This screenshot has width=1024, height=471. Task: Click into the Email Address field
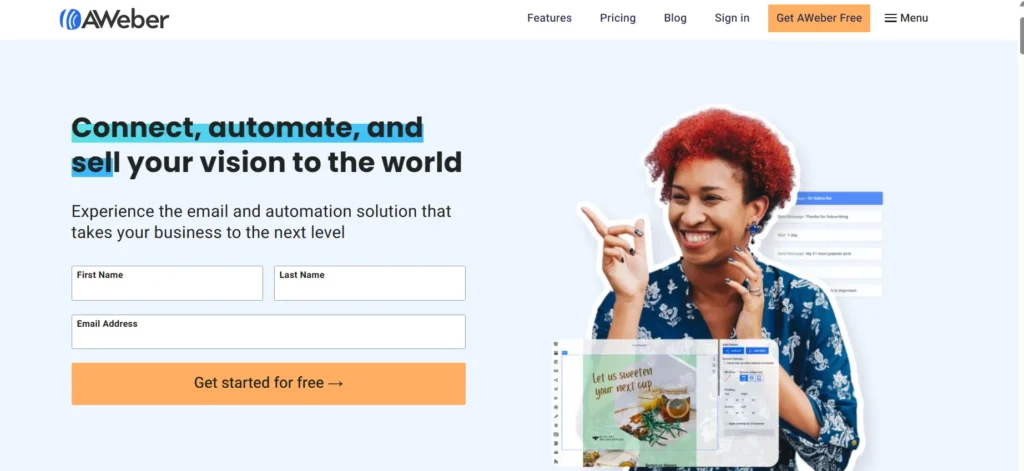pyautogui.click(x=268, y=332)
